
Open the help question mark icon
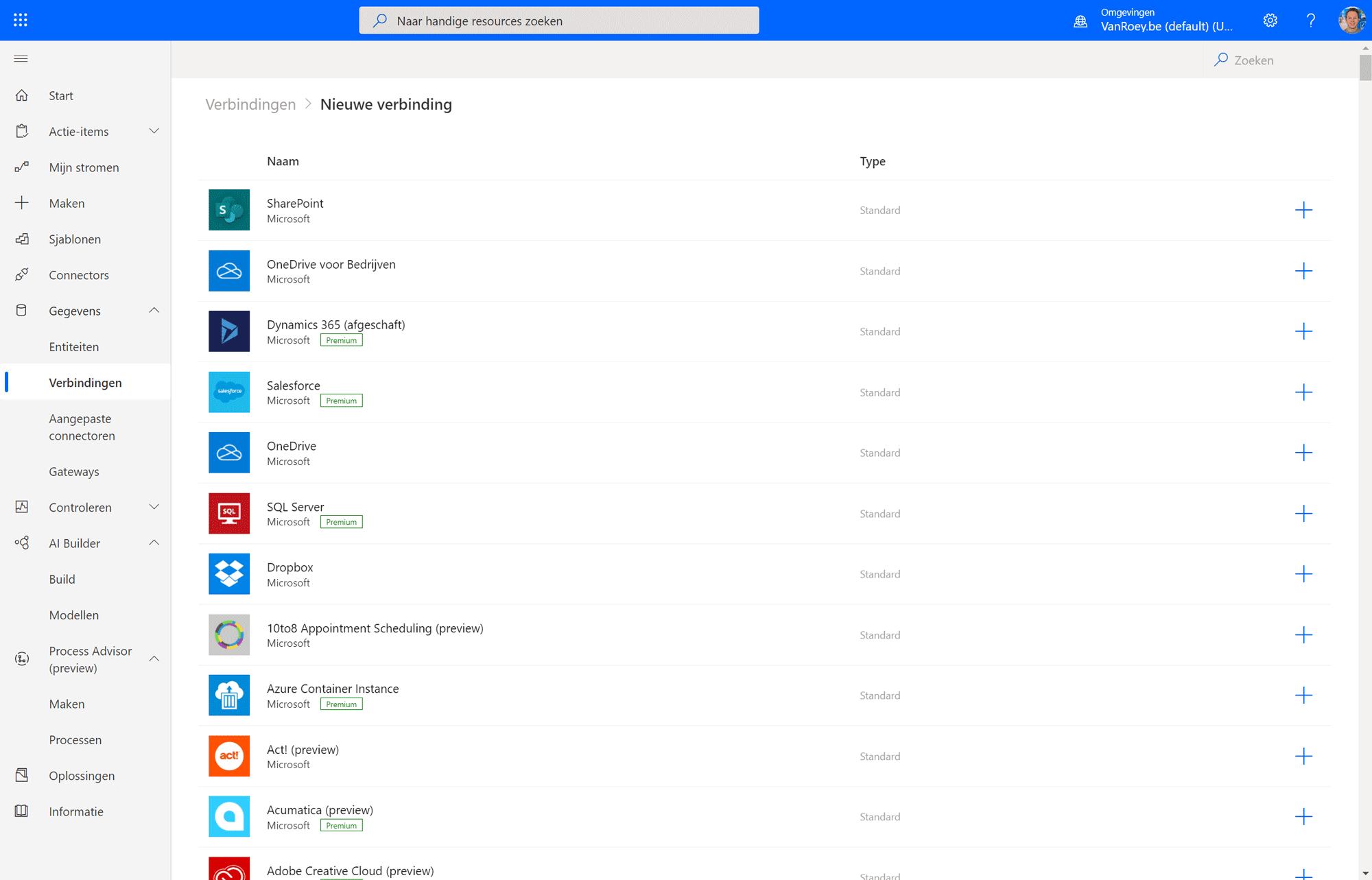[x=1310, y=21]
